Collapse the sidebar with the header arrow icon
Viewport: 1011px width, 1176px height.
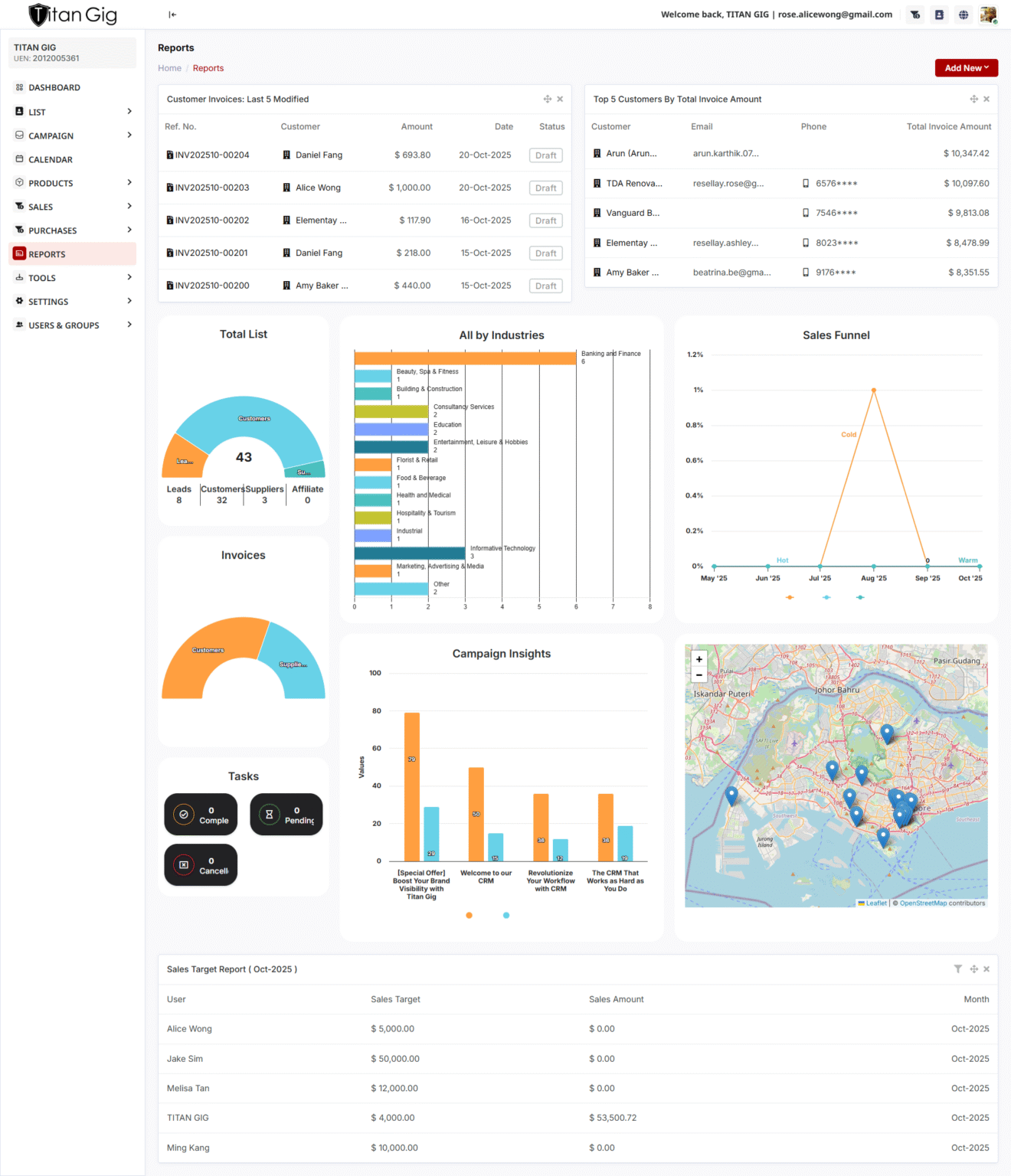pyautogui.click(x=172, y=15)
